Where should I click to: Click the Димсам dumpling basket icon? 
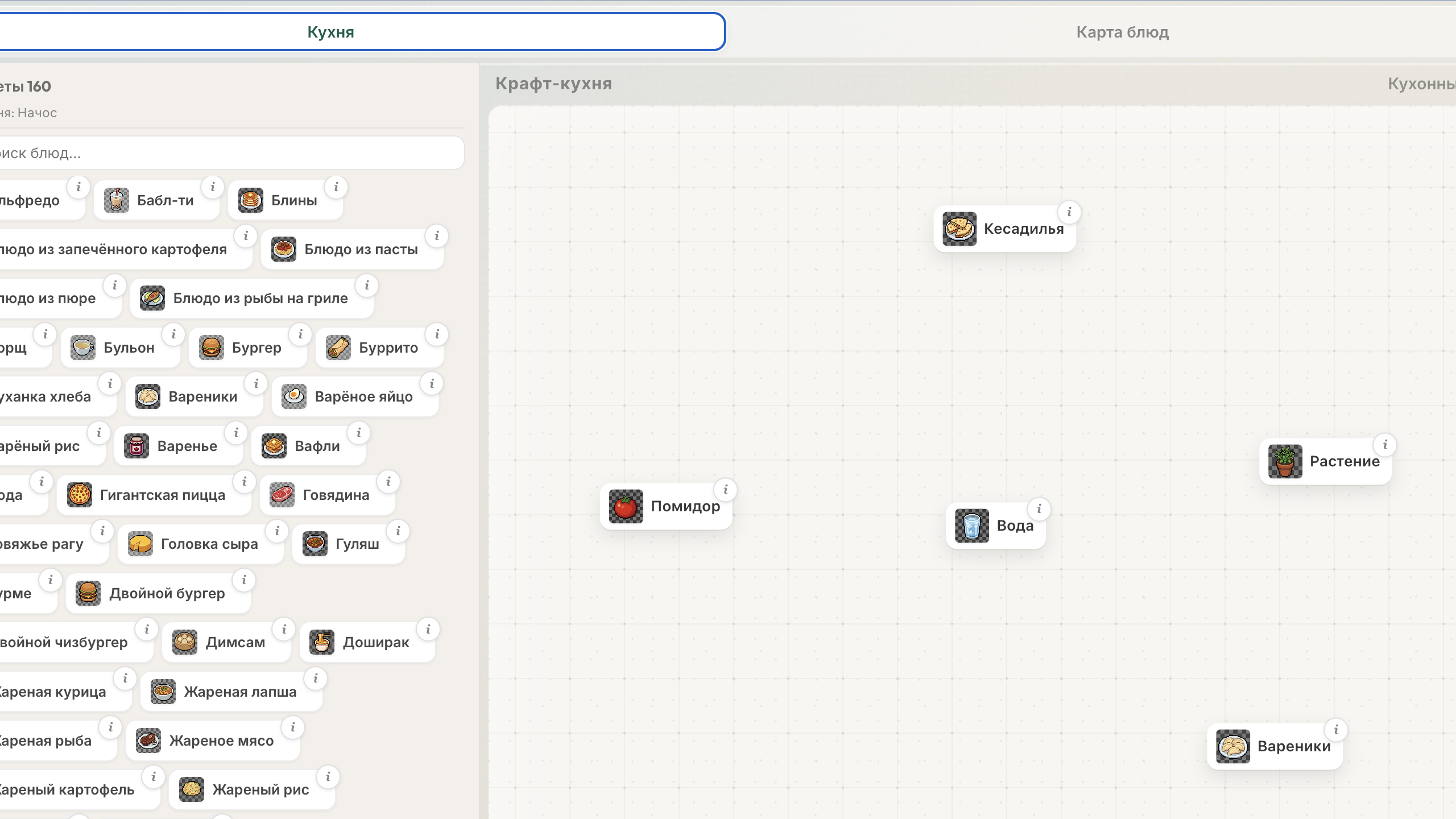(x=185, y=642)
